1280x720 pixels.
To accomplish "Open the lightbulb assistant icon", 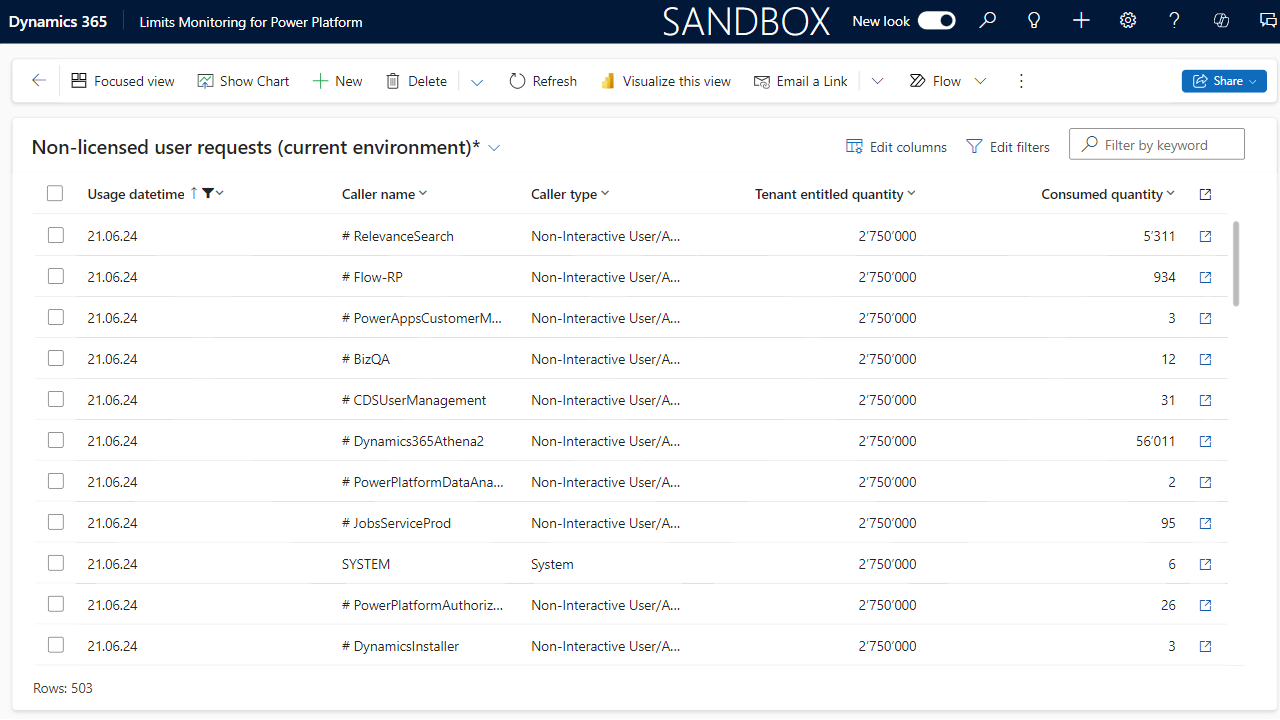I will tap(1034, 20).
